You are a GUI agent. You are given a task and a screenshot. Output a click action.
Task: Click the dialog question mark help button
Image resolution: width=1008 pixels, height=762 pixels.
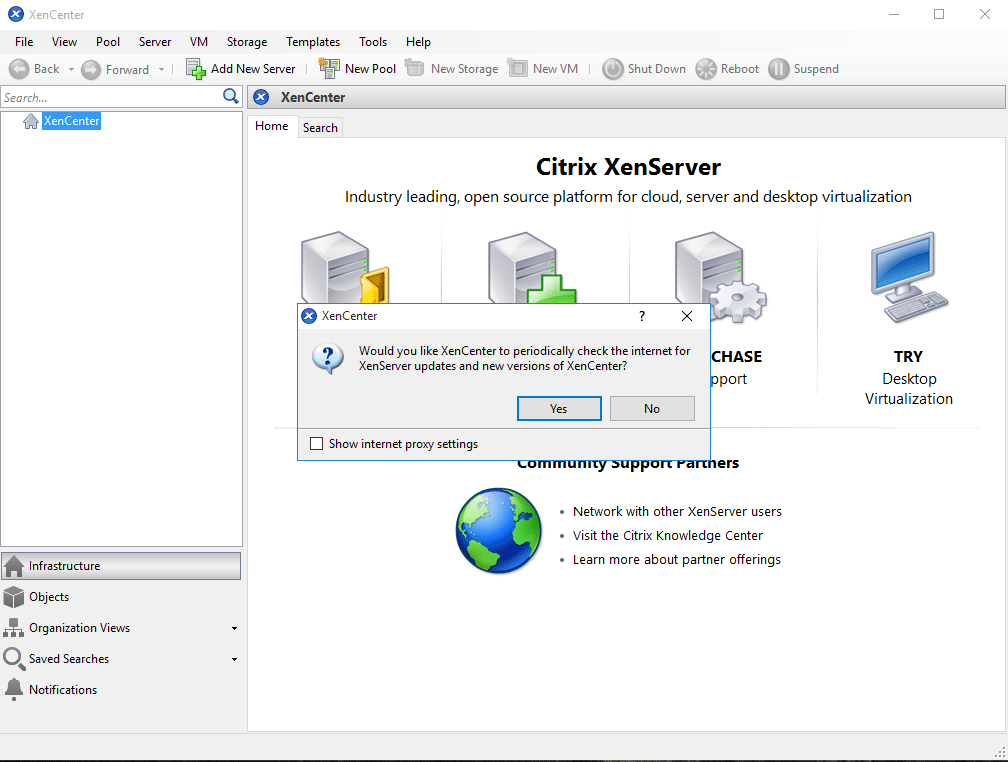point(642,316)
